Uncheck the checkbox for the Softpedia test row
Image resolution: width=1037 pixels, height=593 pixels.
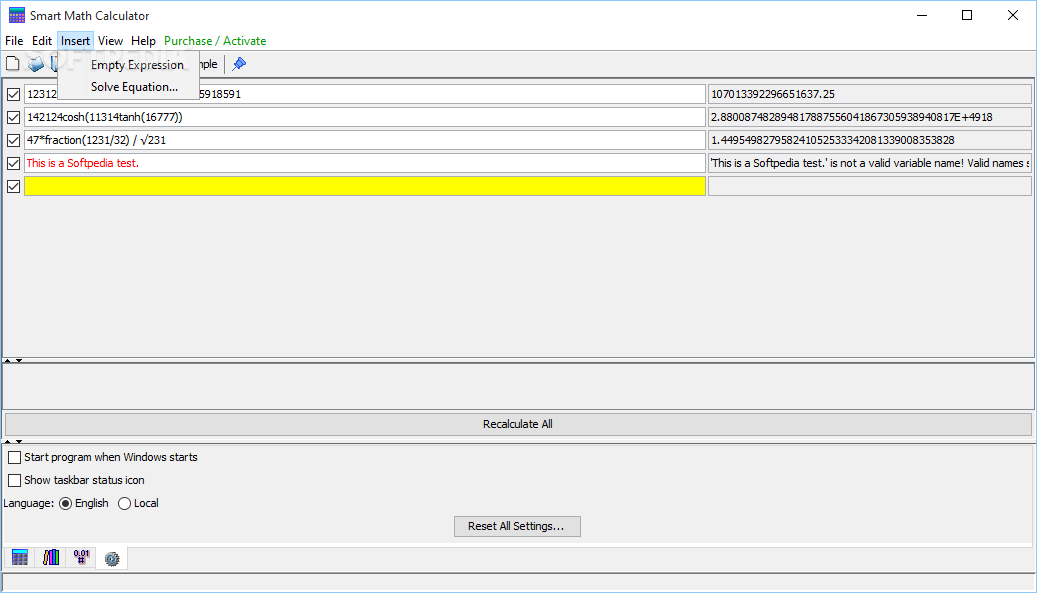click(13, 163)
